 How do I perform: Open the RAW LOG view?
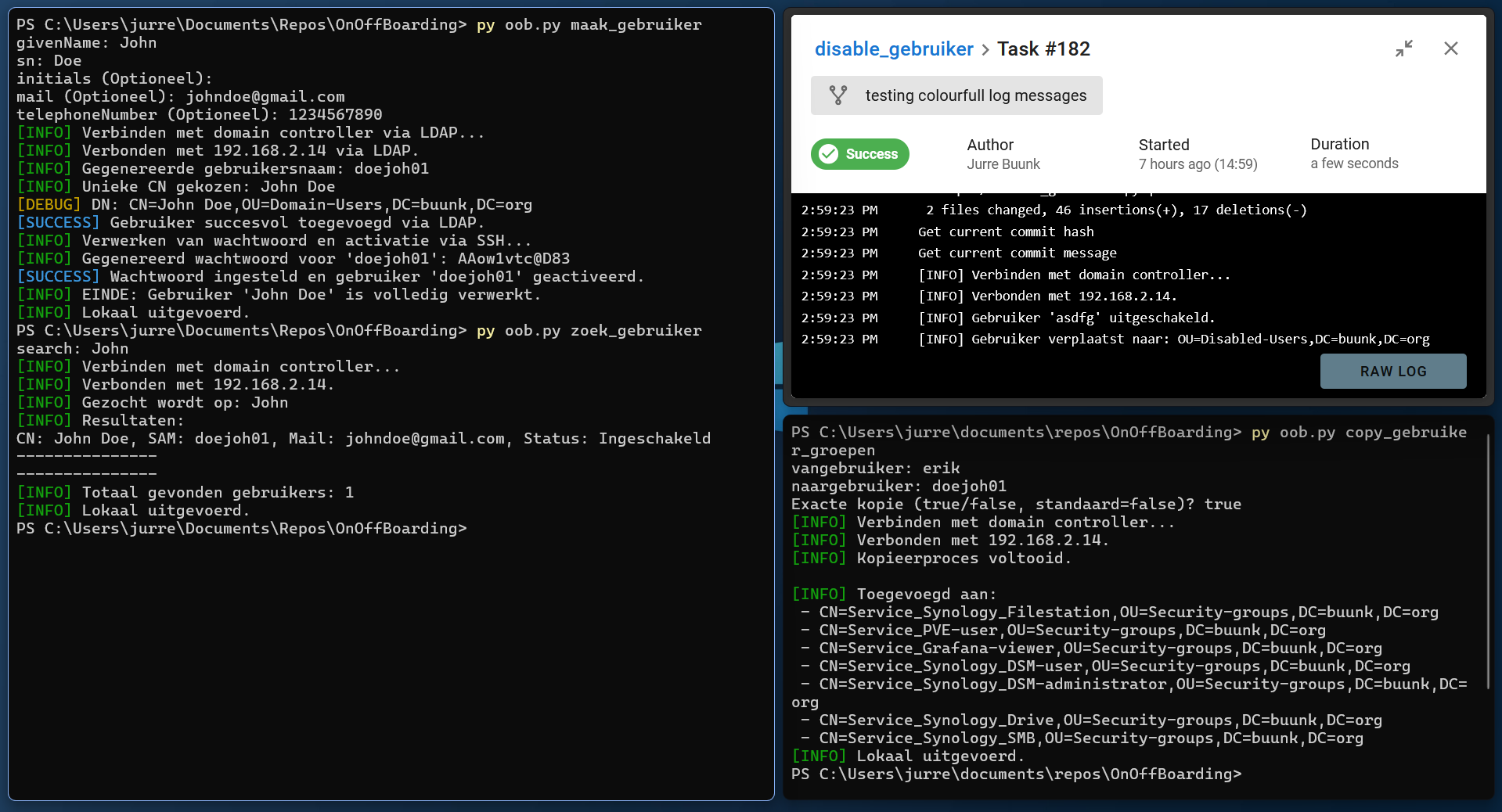pos(1392,372)
